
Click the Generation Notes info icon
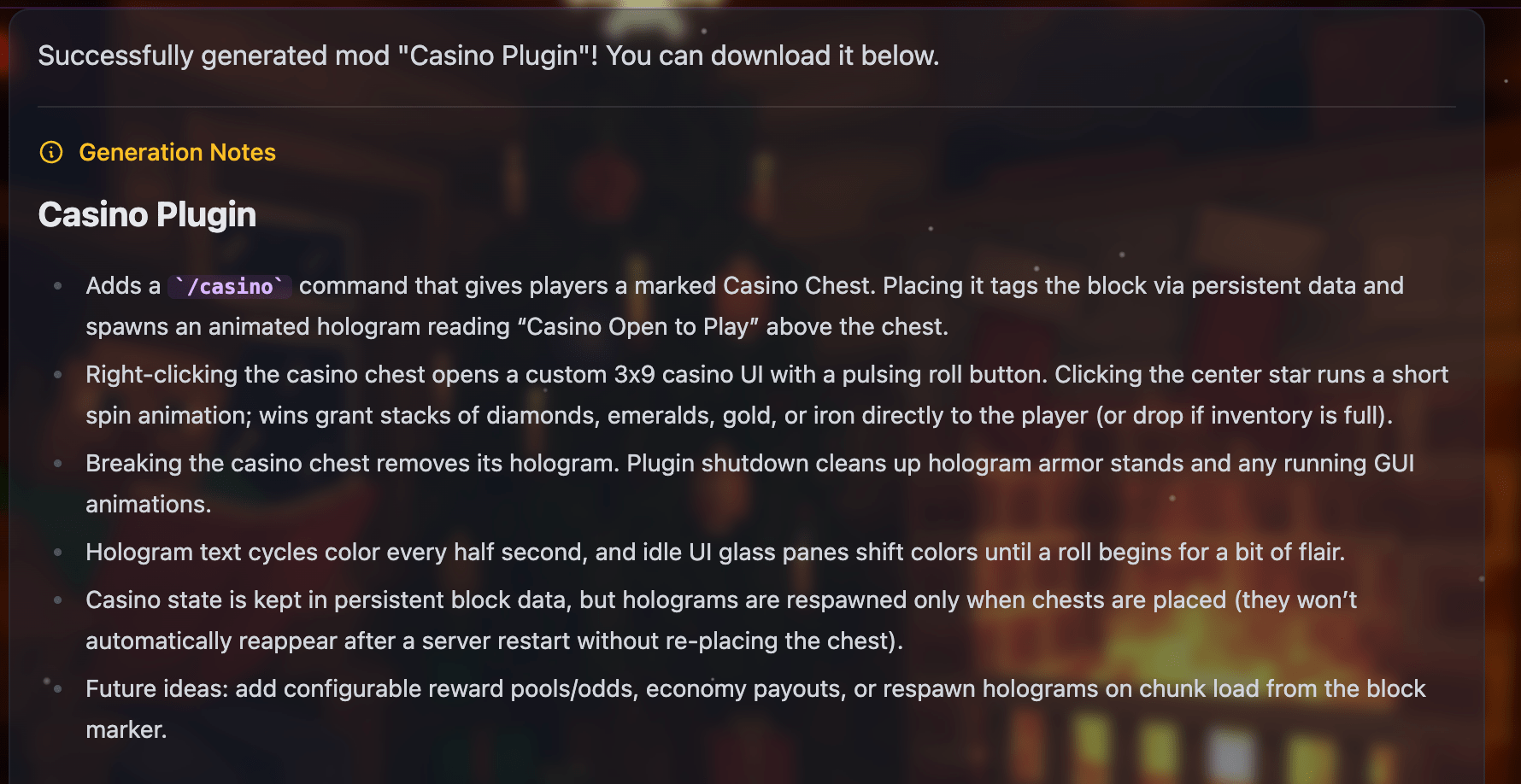[51, 153]
